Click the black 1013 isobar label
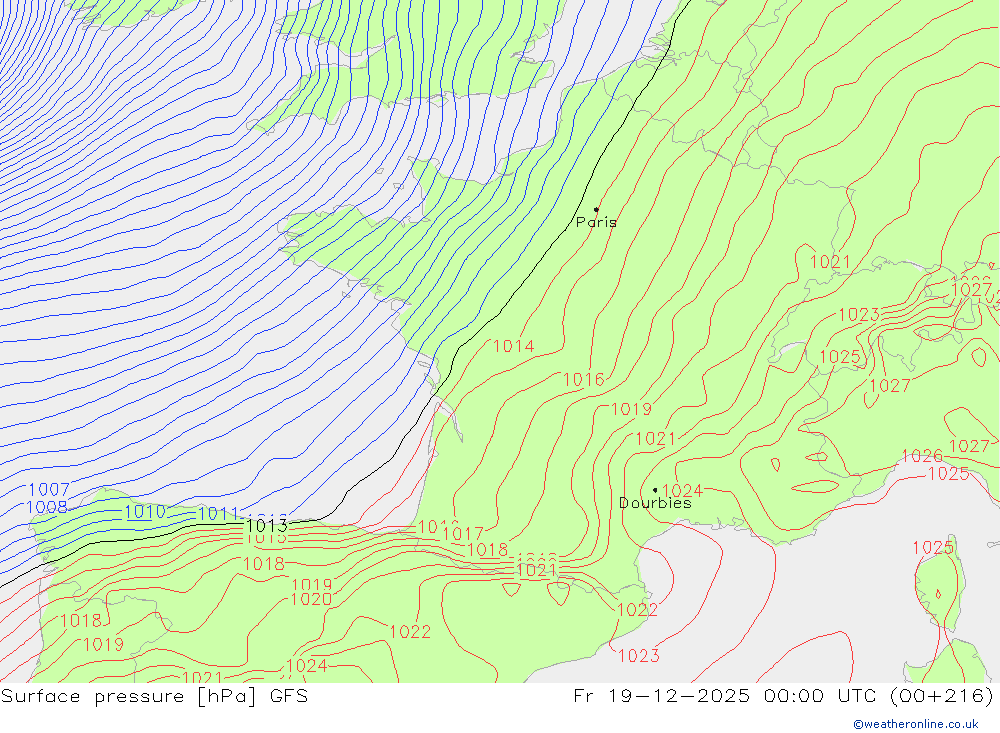Screen dimensions: 1000x733 pyautogui.click(x=267, y=526)
